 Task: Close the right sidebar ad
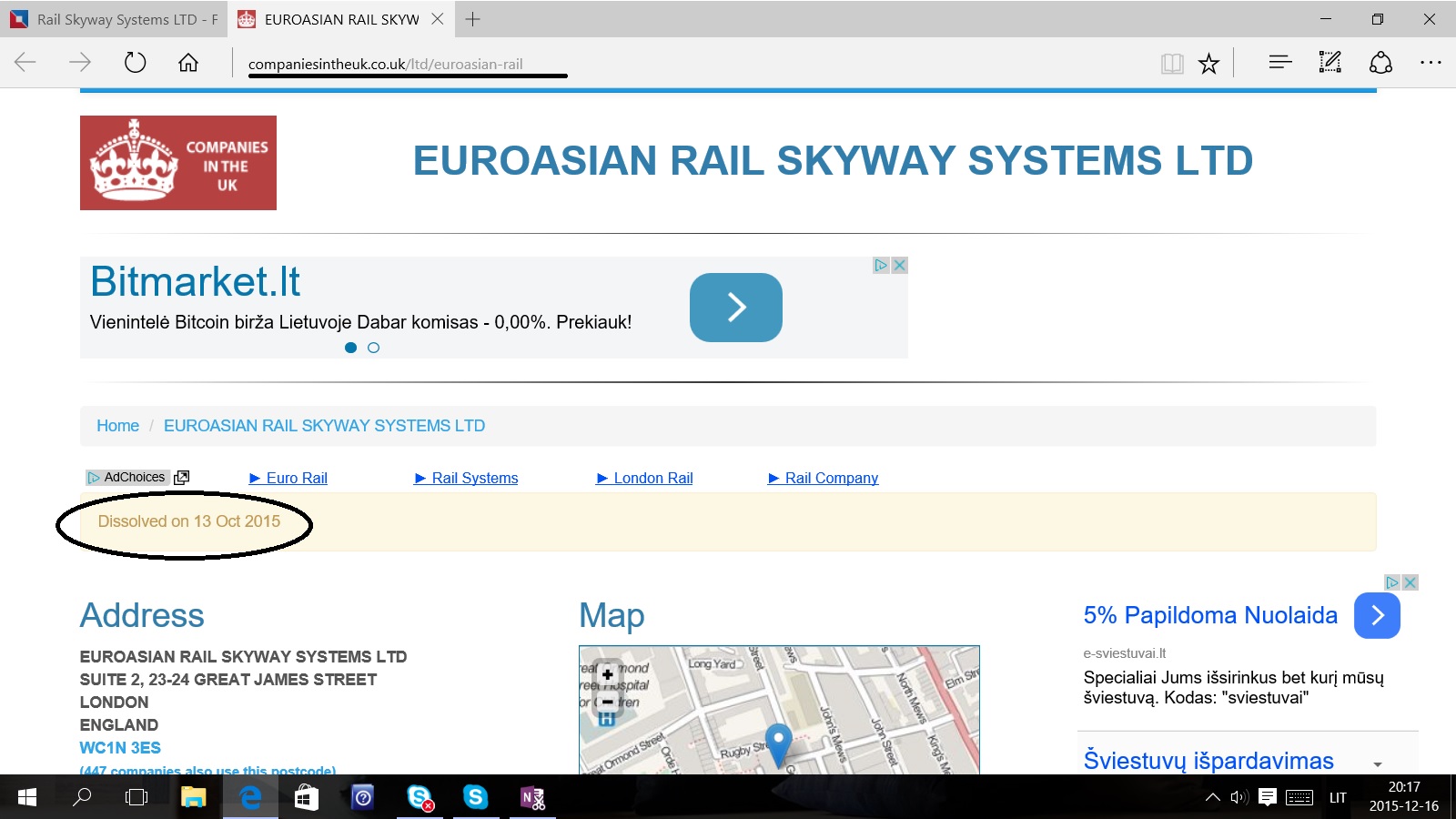(x=1410, y=582)
